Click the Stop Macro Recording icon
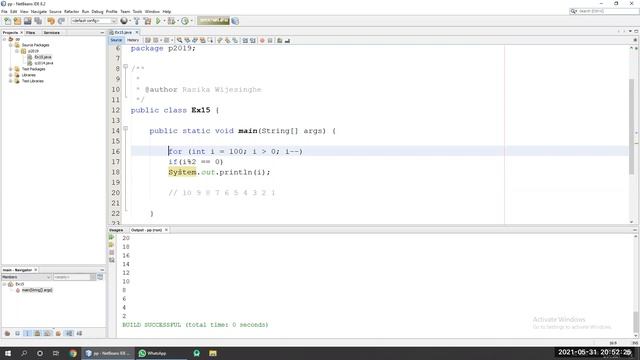This screenshot has width=640, height=360. tap(270, 40)
